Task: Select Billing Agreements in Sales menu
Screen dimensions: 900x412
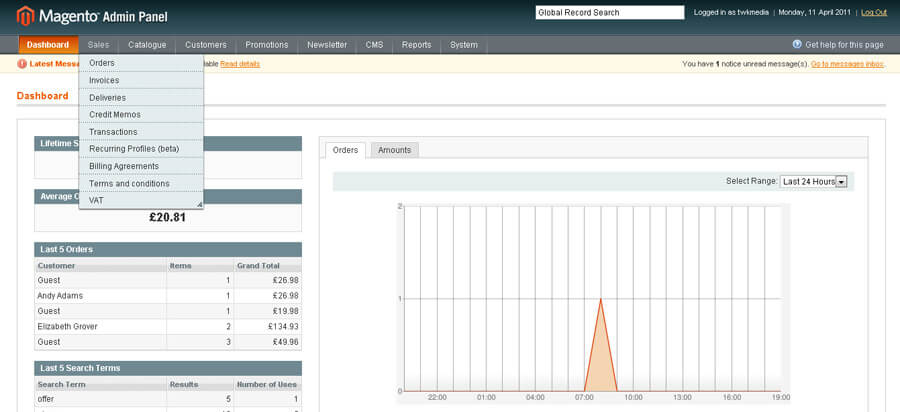Action: (x=141, y=166)
